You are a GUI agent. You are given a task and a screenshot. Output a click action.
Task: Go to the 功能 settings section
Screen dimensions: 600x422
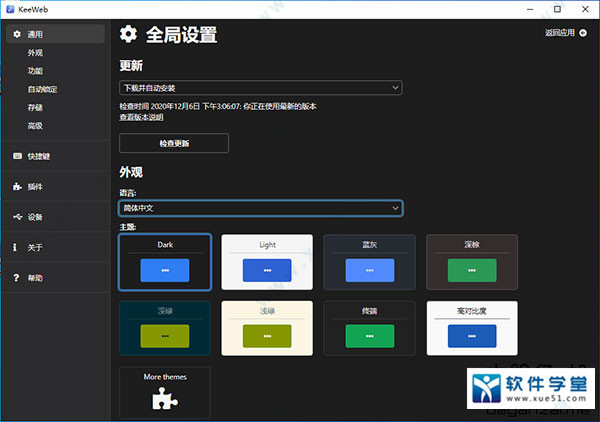tap(35, 71)
